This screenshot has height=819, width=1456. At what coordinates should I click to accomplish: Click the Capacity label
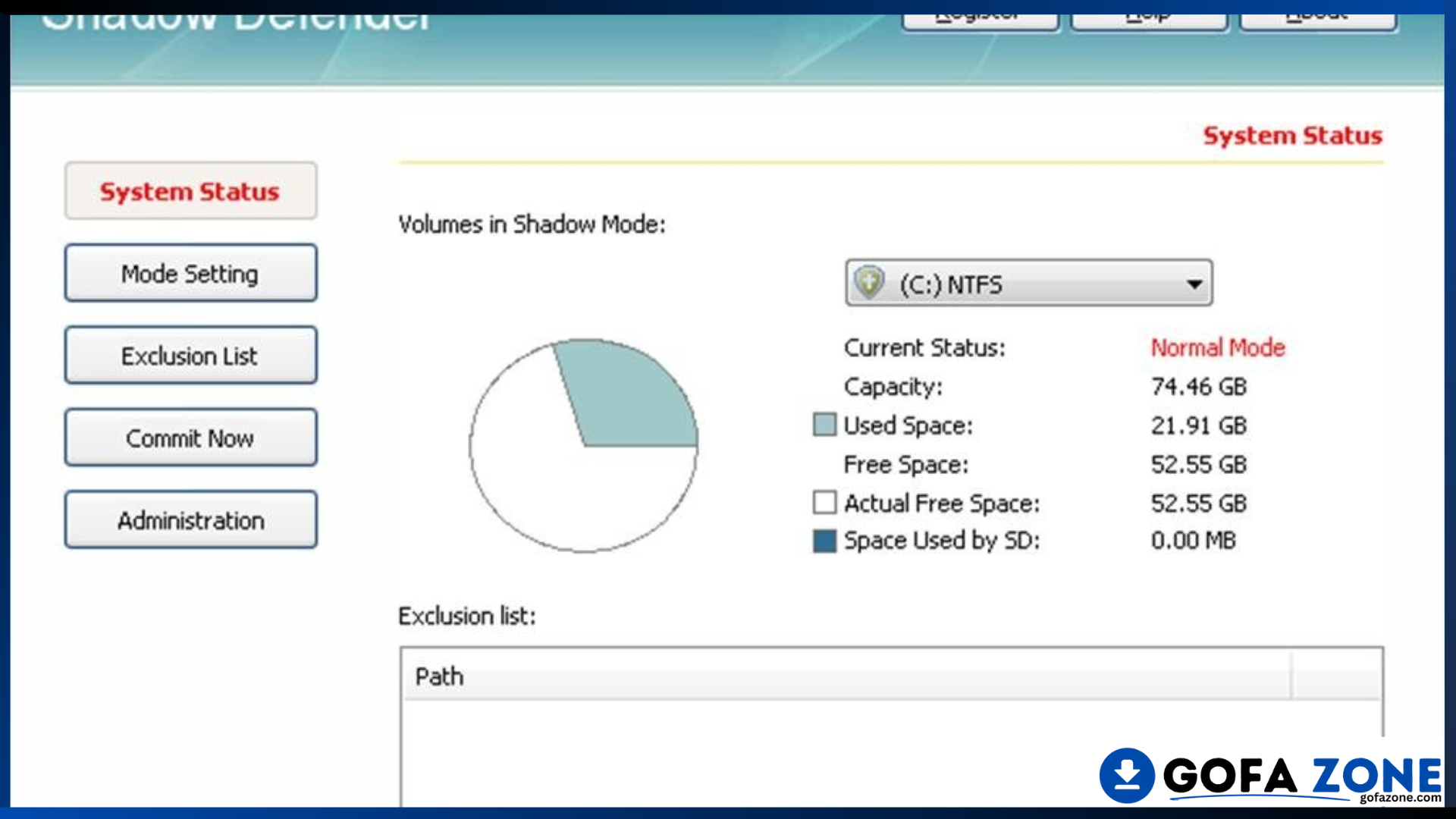coord(893,387)
